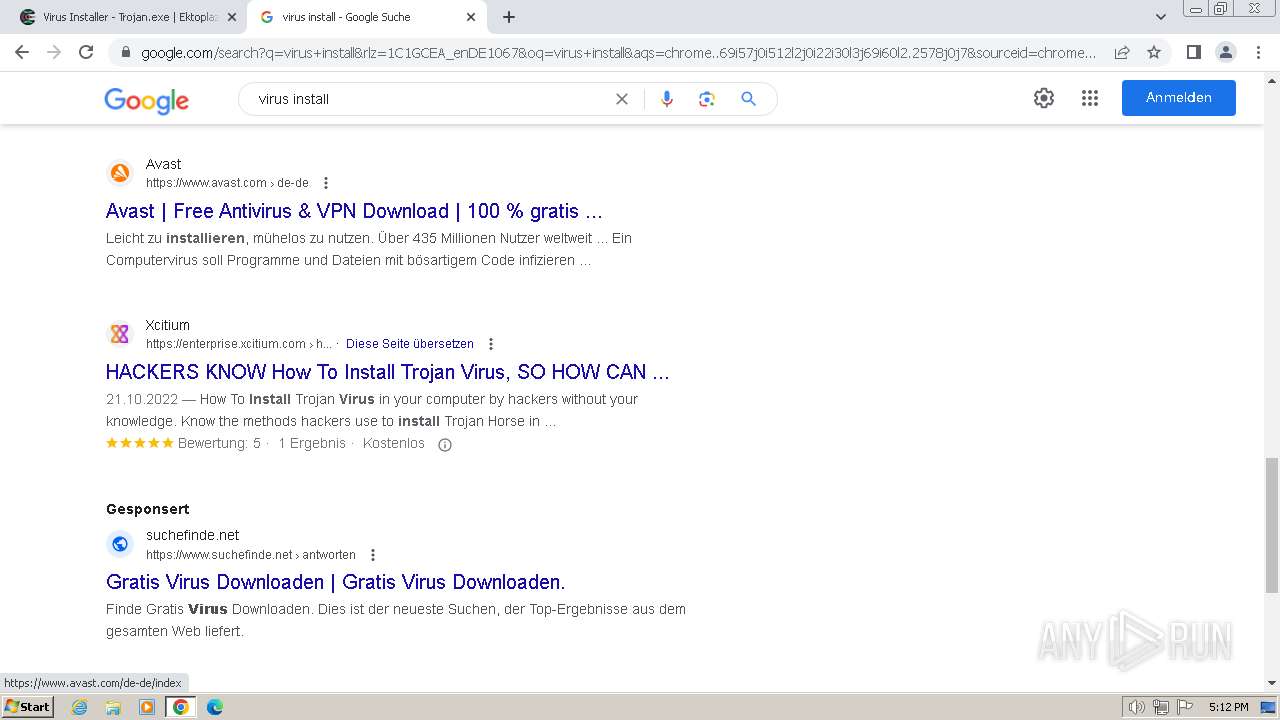1280x720 pixels.
Task: Click https://www.avast.com › de-de URL text
Action: pyautogui.click(x=227, y=183)
